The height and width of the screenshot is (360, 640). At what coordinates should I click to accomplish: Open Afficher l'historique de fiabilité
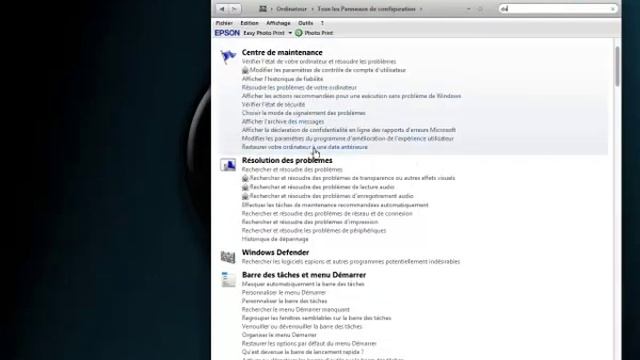(x=282, y=79)
